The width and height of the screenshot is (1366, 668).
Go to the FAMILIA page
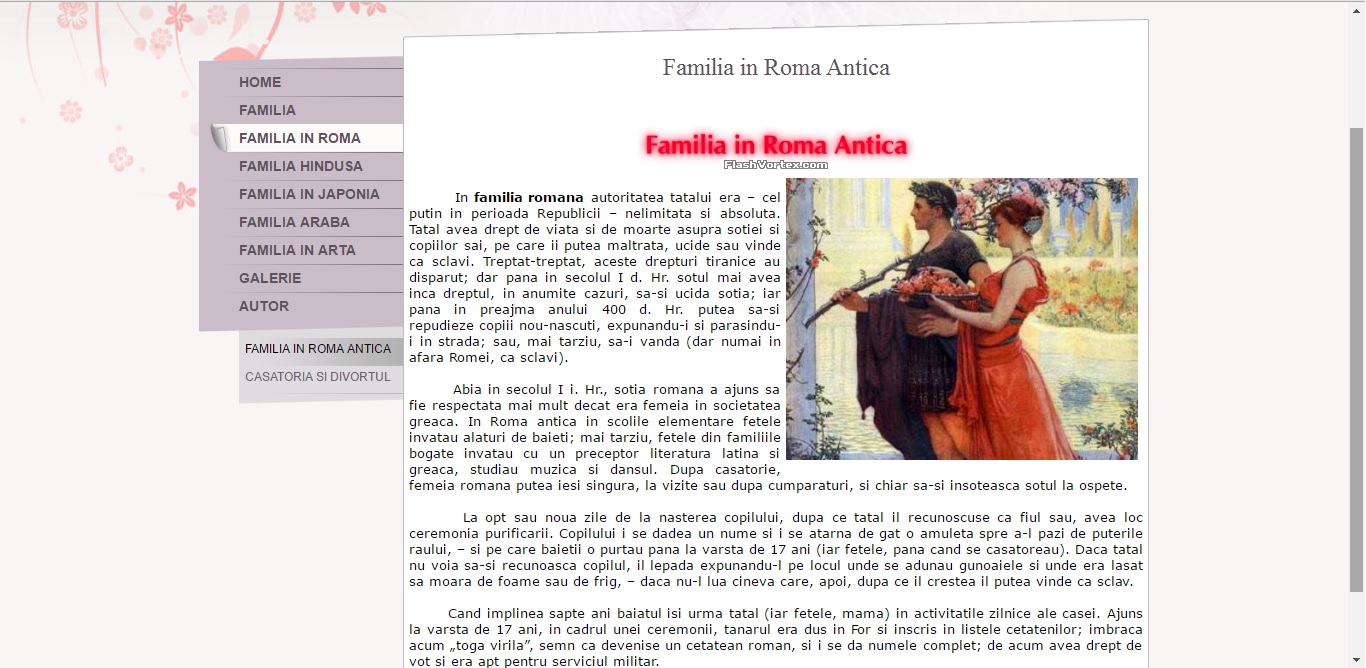[x=267, y=110]
